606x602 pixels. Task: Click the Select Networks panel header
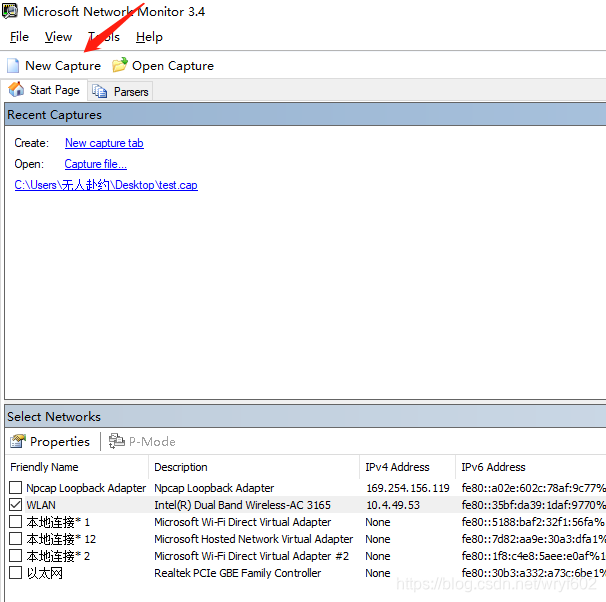305,416
